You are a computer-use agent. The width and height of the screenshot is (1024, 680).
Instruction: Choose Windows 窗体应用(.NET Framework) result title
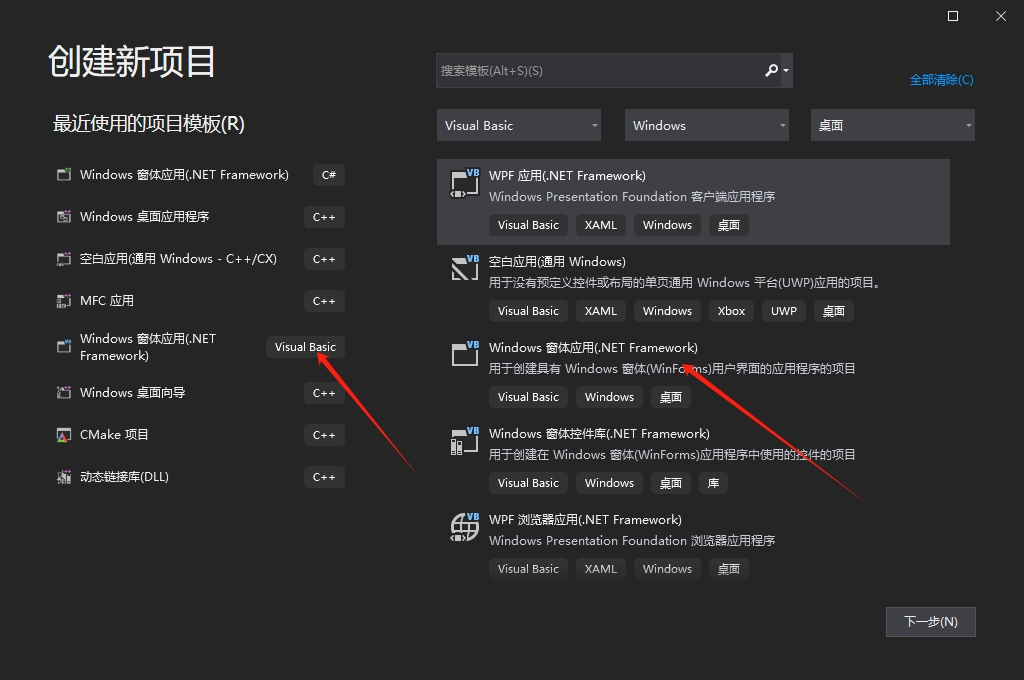[x=593, y=348]
